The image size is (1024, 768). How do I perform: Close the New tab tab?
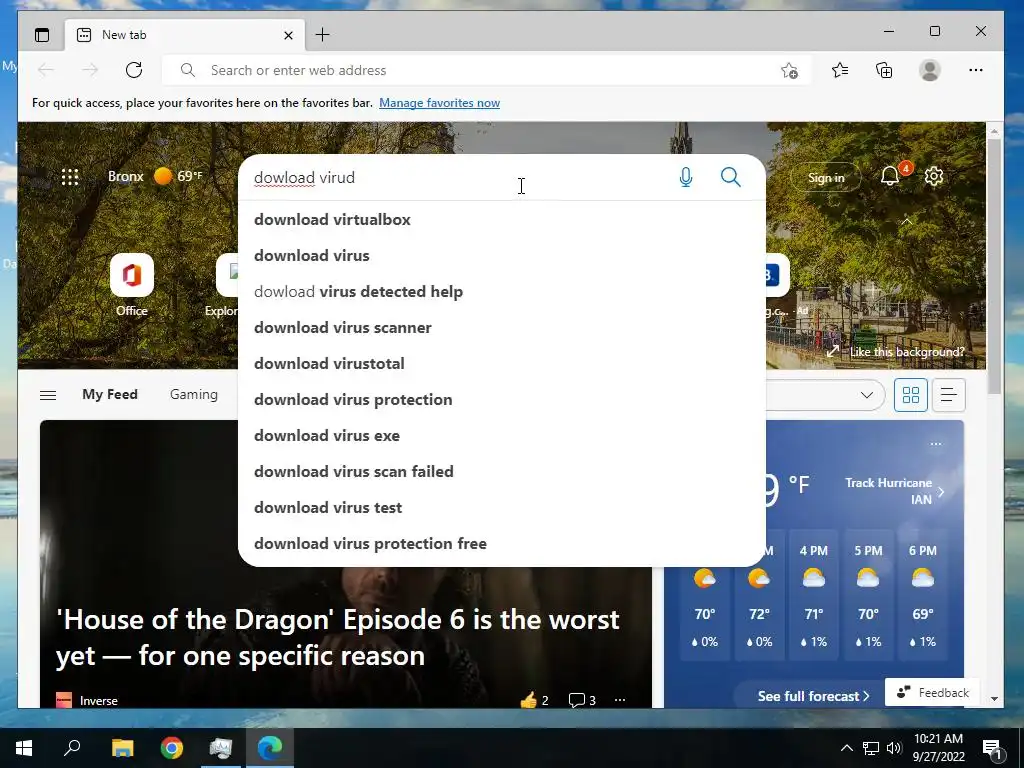coord(288,35)
